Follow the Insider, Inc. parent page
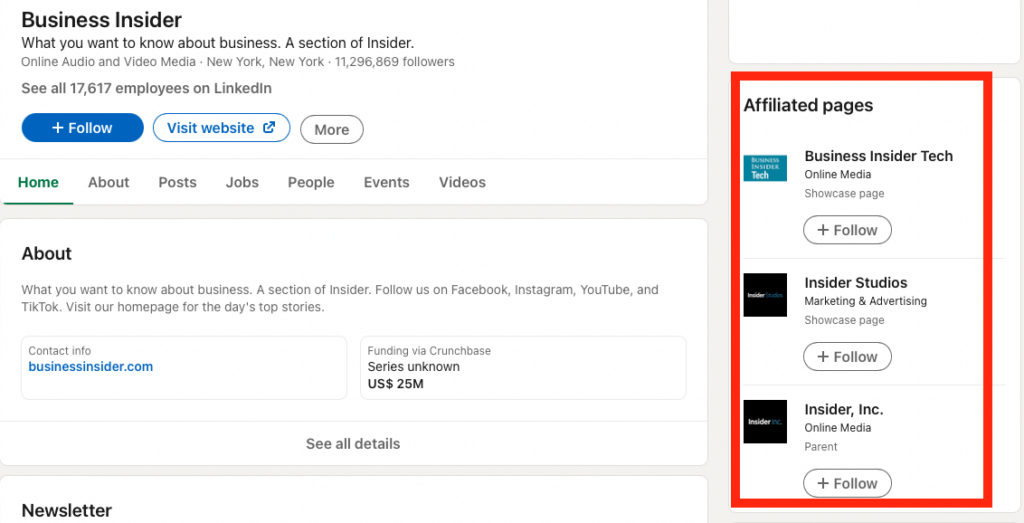 [847, 483]
